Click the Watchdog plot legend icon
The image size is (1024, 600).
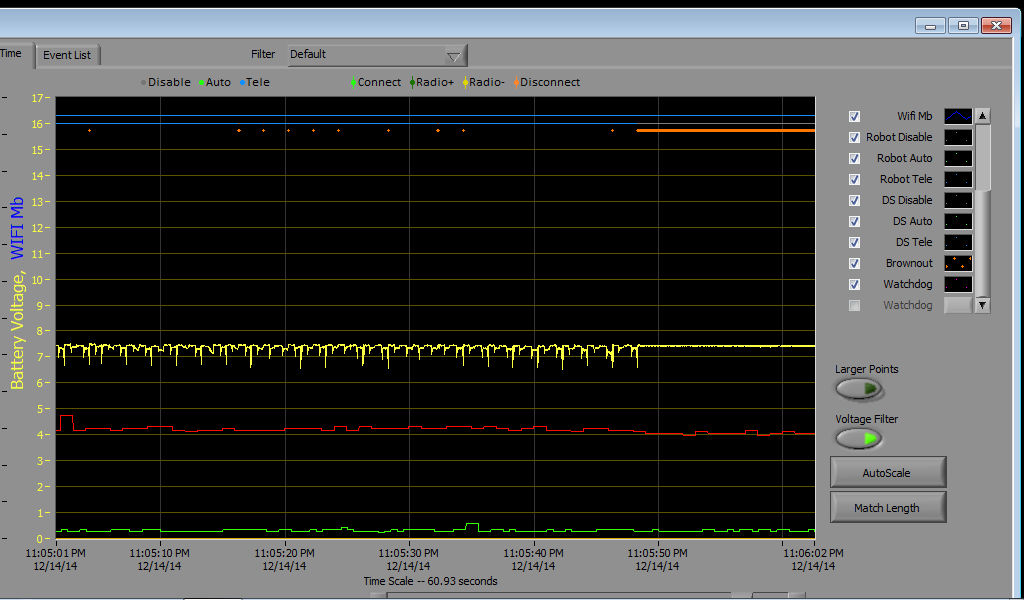coord(958,284)
